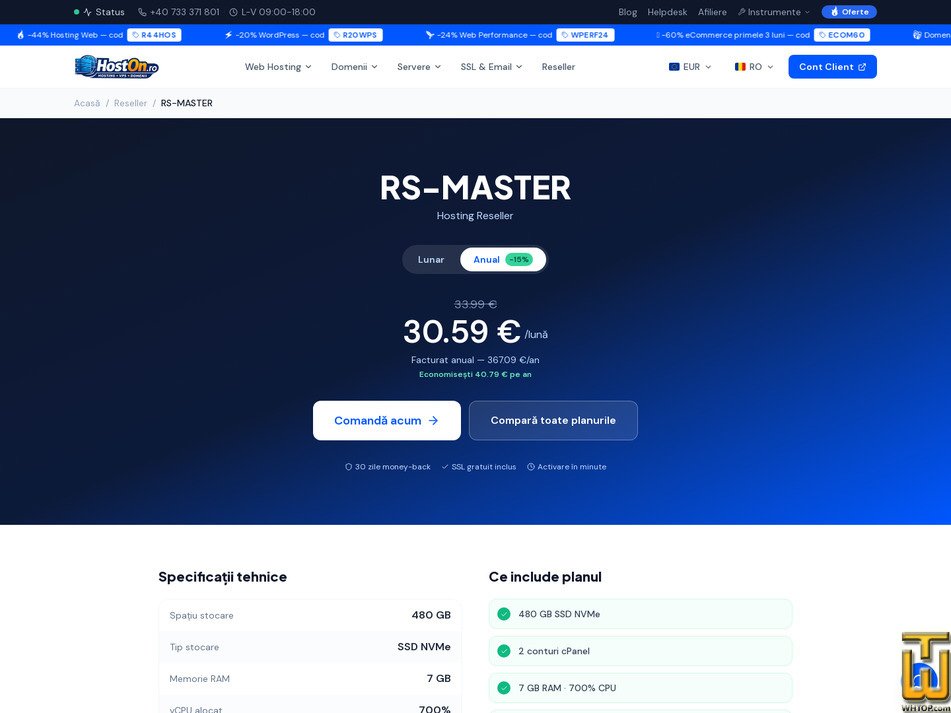Expand the SSL & Email menu

point(491,67)
